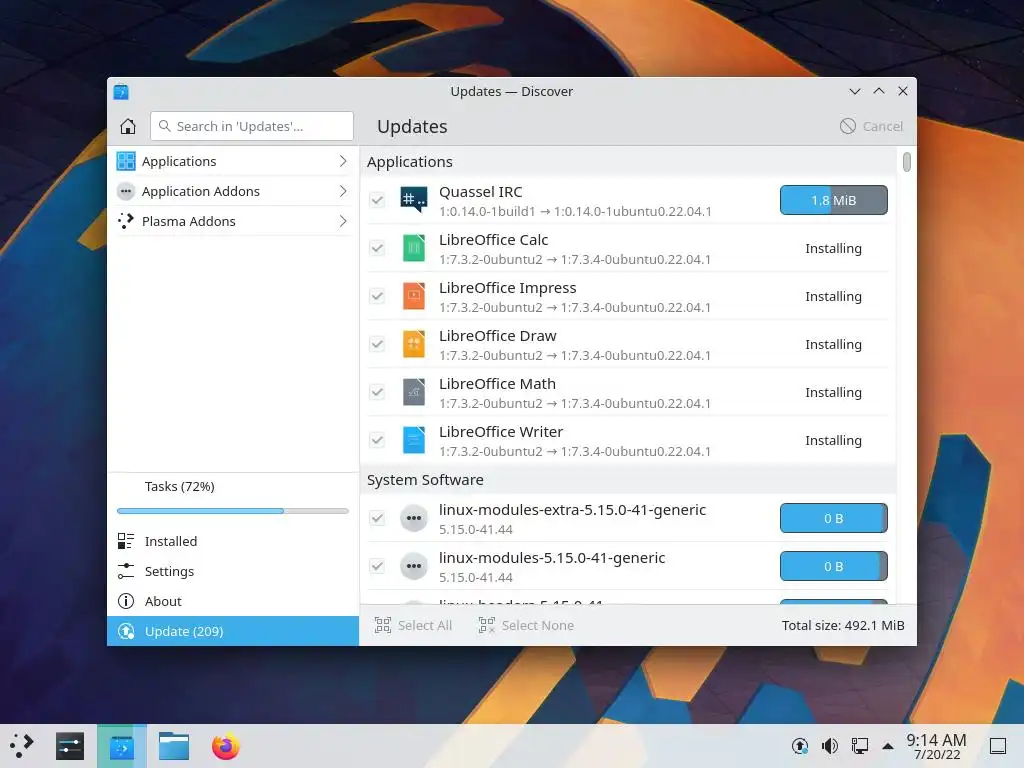Viewport: 1024px width, 768px height.
Task: Open the Settings page in the sidebar
Action: [x=233, y=571]
